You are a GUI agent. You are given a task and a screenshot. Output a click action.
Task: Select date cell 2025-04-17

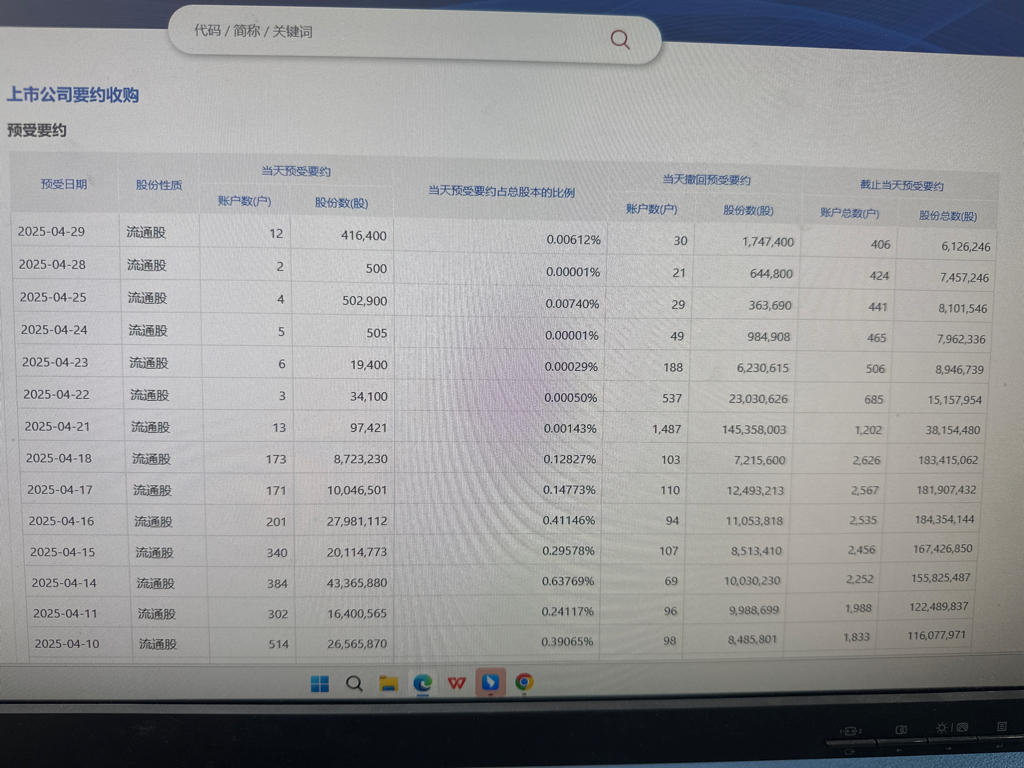tap(60, 489)
